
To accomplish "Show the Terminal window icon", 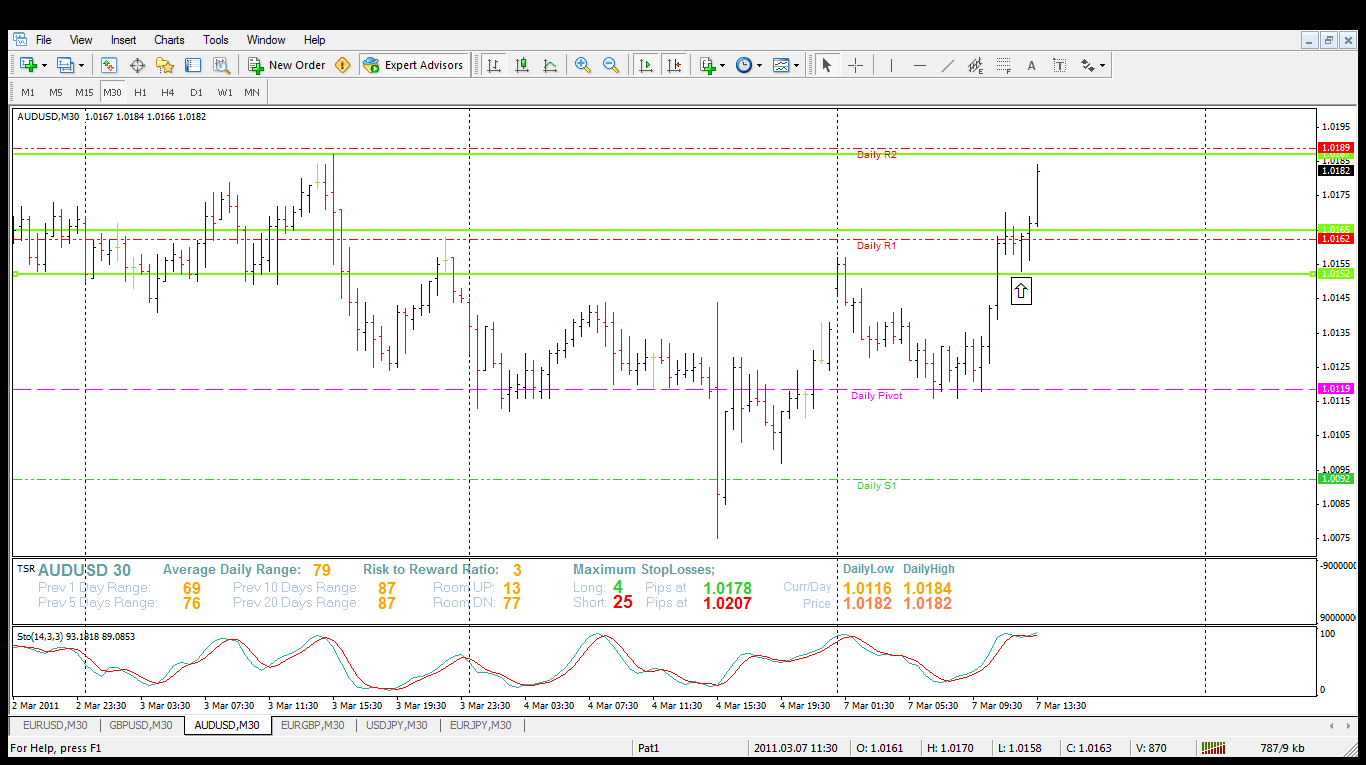I will [x=193, y=65].
